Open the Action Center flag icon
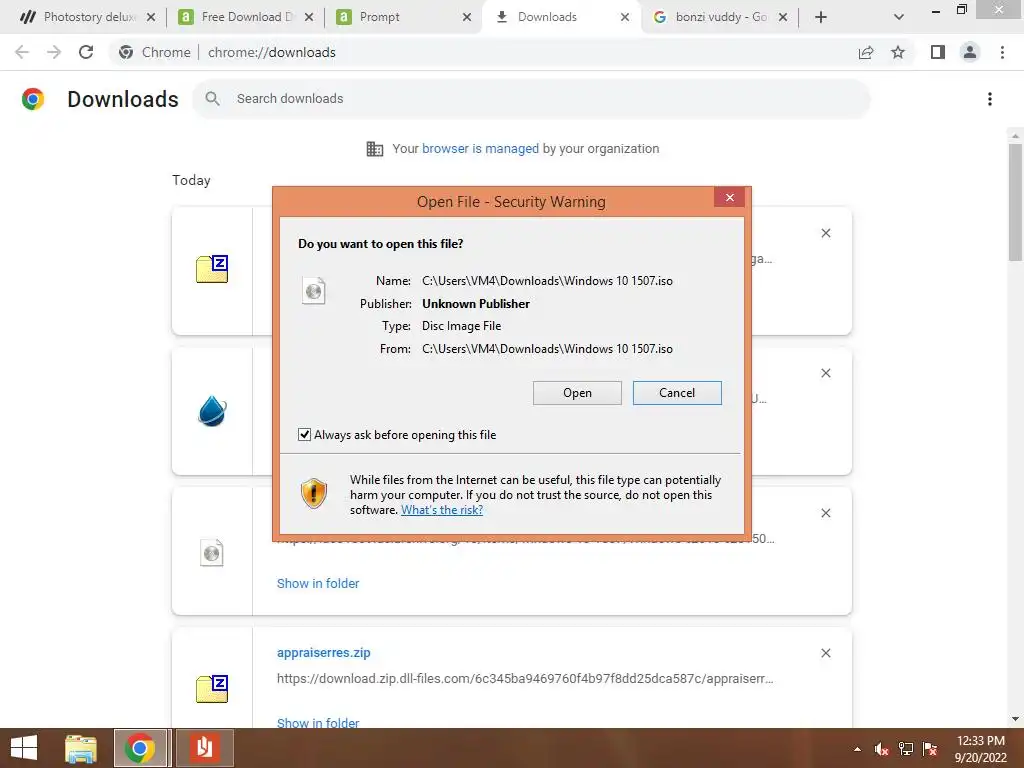Image resolution: width=1024 pixels, height=768 pixels. click(x=930, y=749)
